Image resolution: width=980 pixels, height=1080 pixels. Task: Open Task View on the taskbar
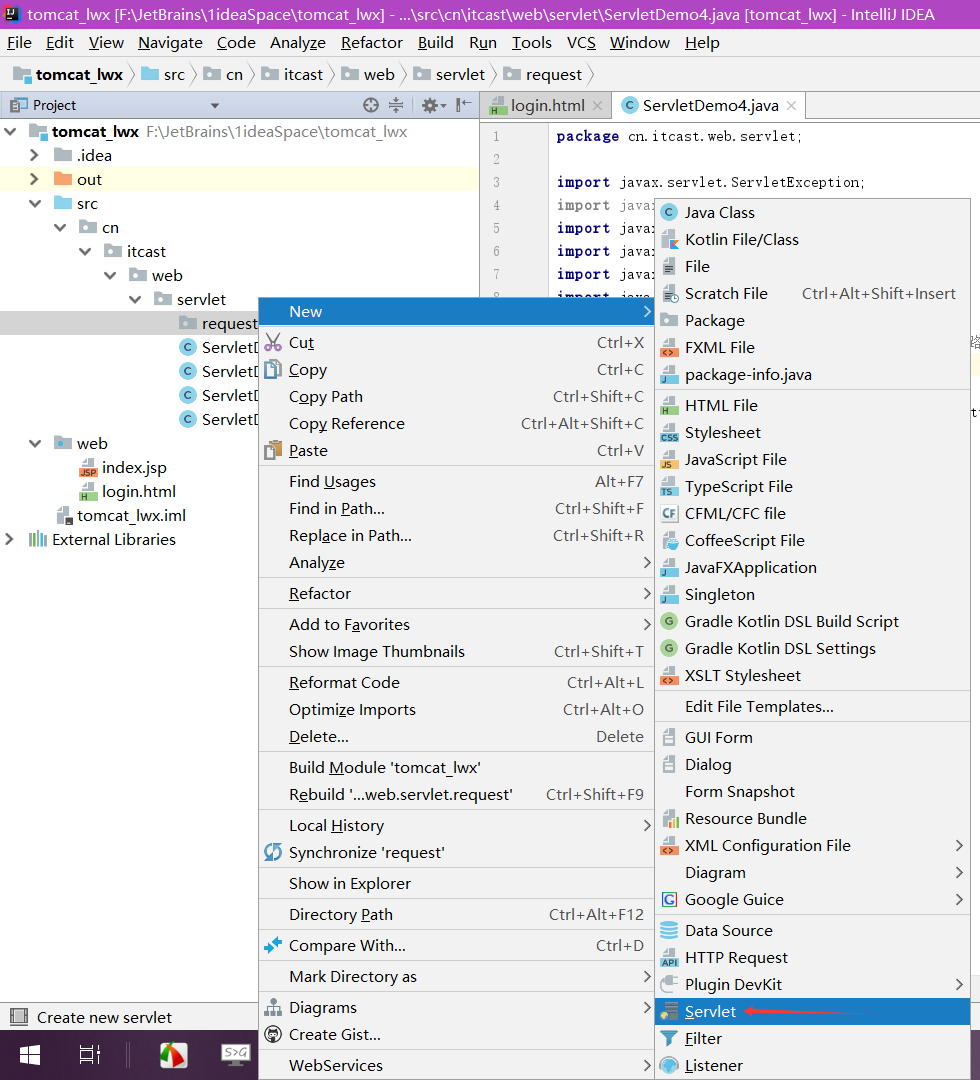point(90,1055)
